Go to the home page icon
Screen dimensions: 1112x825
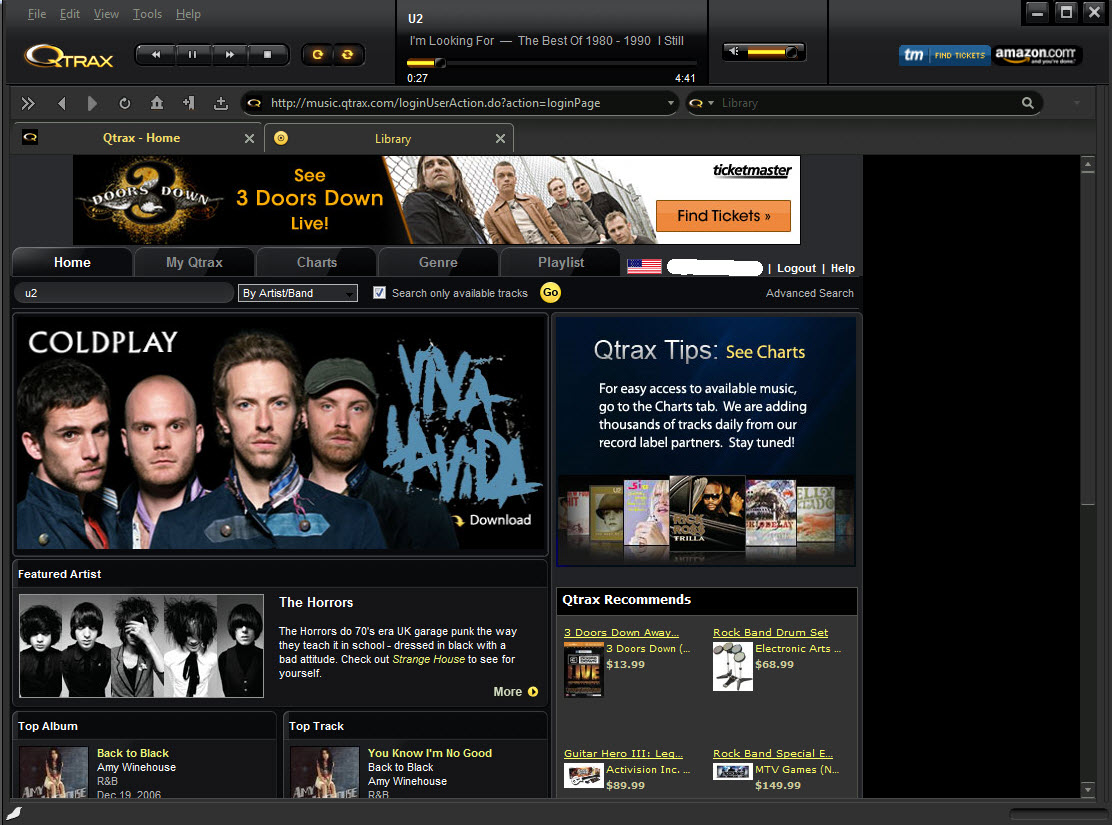click(x=157, y=104)
